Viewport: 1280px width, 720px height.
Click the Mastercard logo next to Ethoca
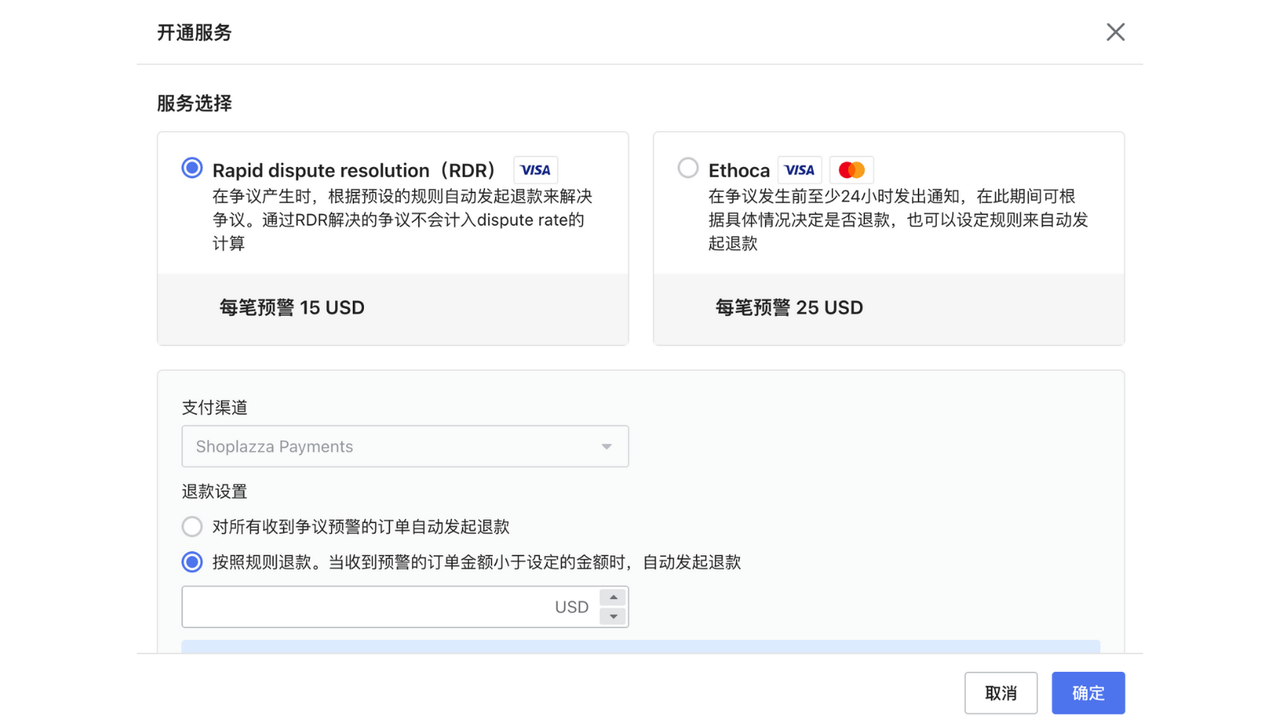click(851, 170)
